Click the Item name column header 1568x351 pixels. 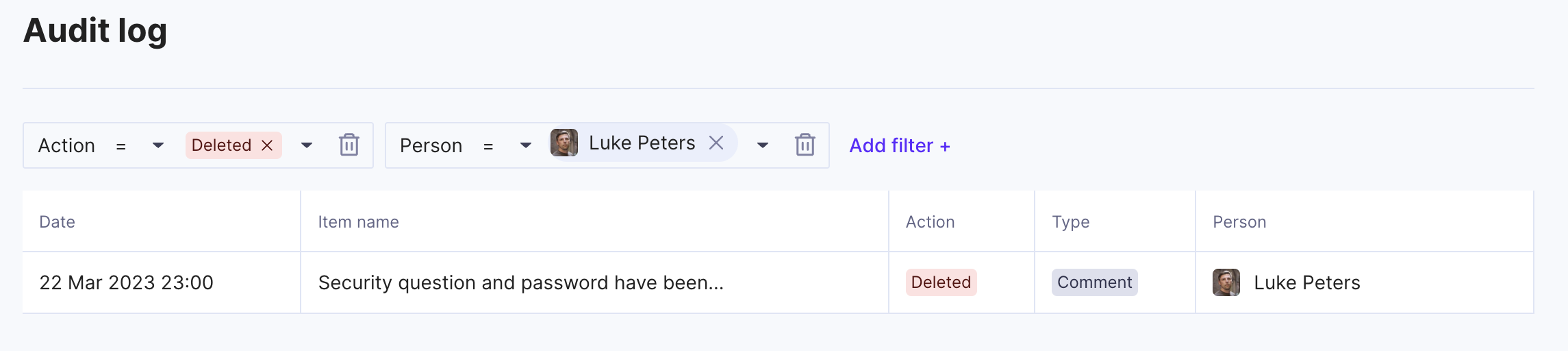tap(358, 222)
